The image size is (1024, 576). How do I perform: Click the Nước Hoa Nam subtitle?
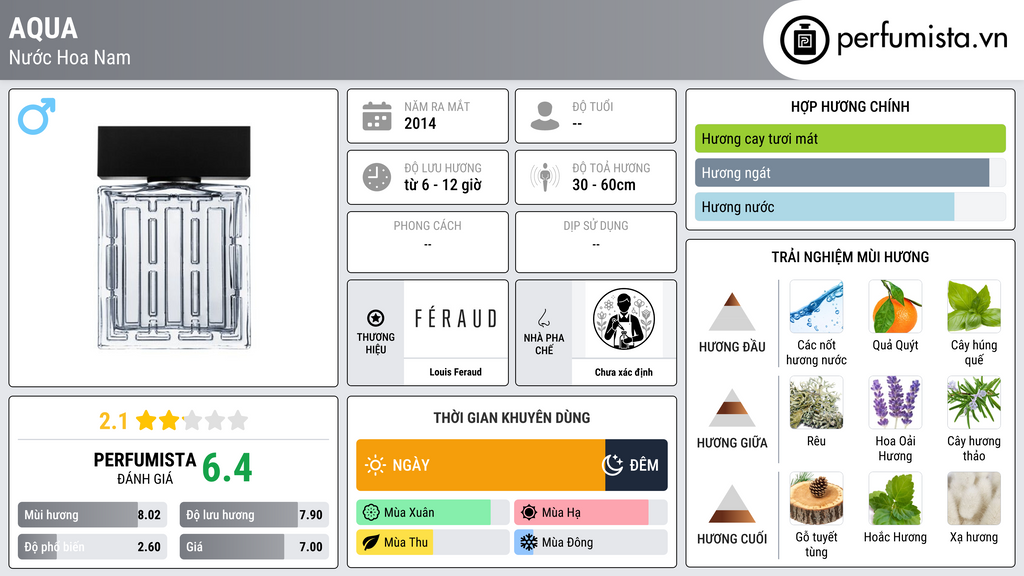pos(70,57)
